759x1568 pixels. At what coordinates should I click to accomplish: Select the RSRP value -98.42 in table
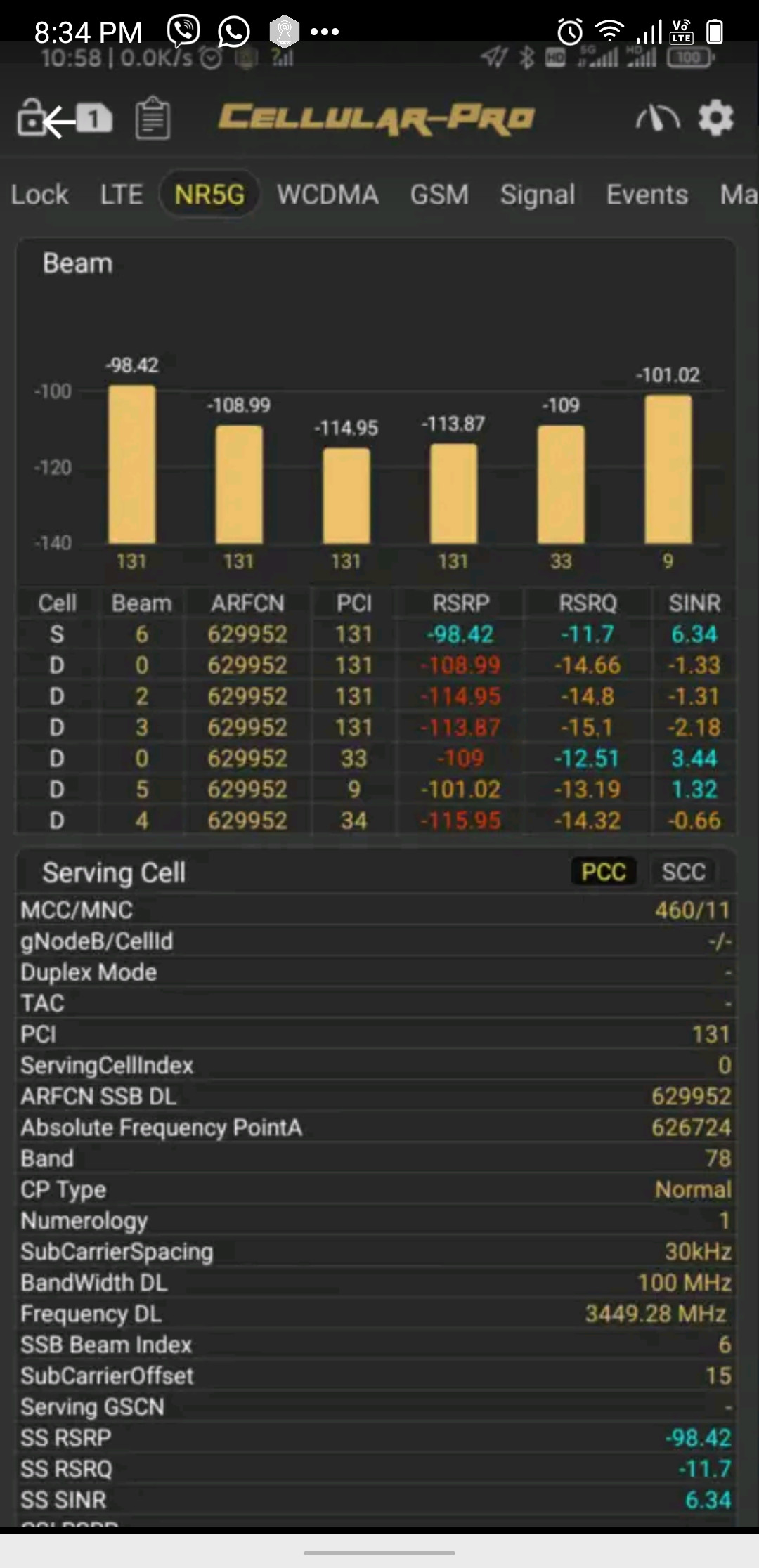[460, 634]
